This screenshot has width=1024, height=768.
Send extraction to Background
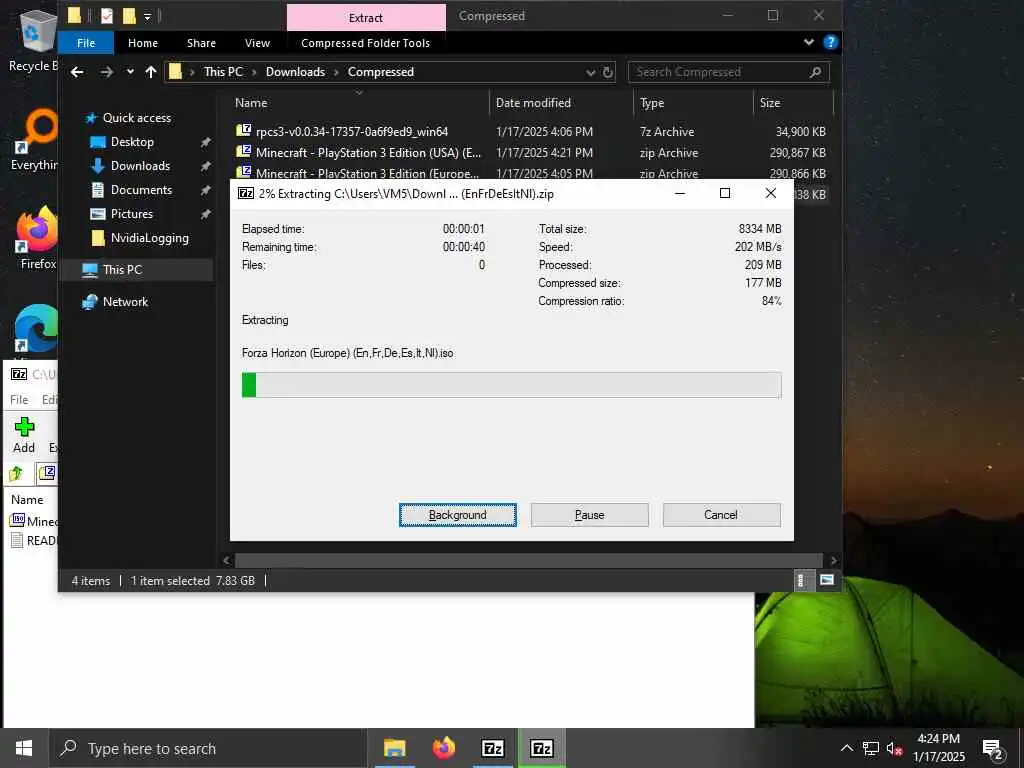[x=457, y=515]
